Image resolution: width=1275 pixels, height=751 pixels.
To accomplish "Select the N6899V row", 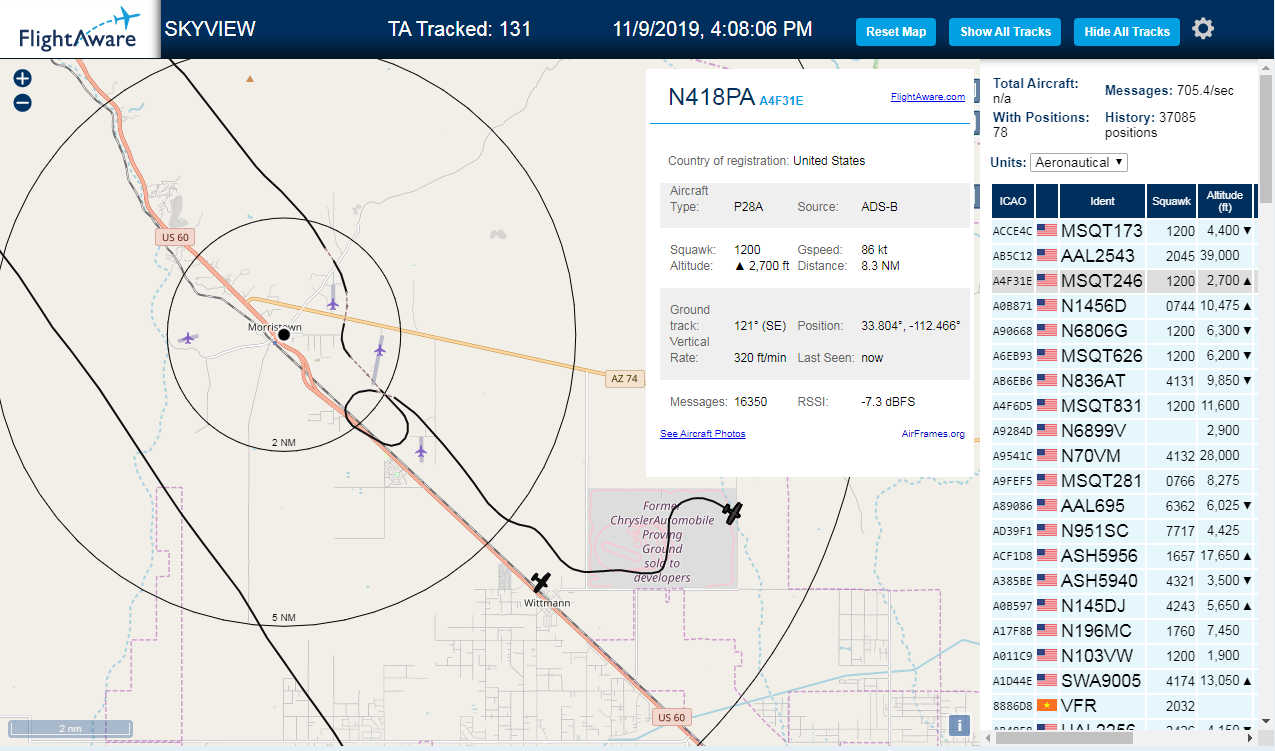I will [1123, 431].
